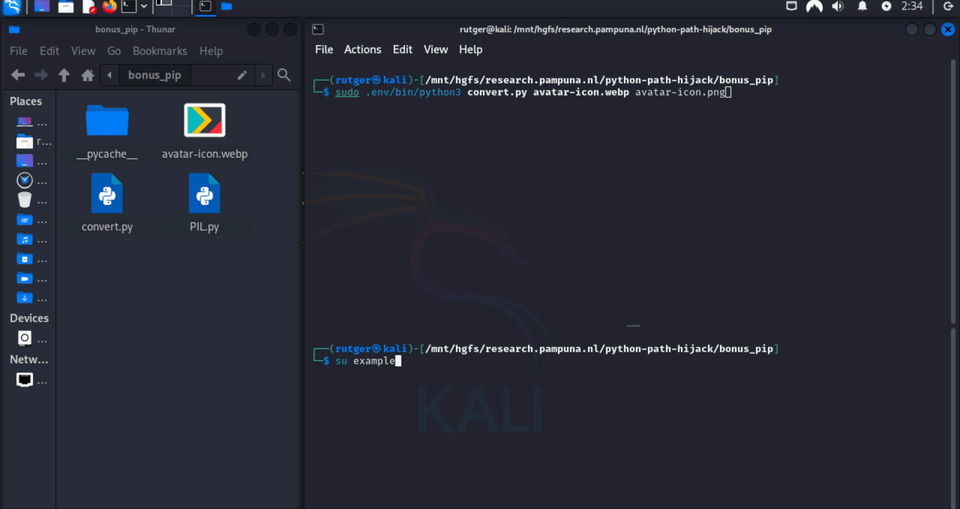Screen dimensions: 960x509
Task: Open the NordVPN mountain tray icon
Action: pyautogui.click(x=814, y=6)
